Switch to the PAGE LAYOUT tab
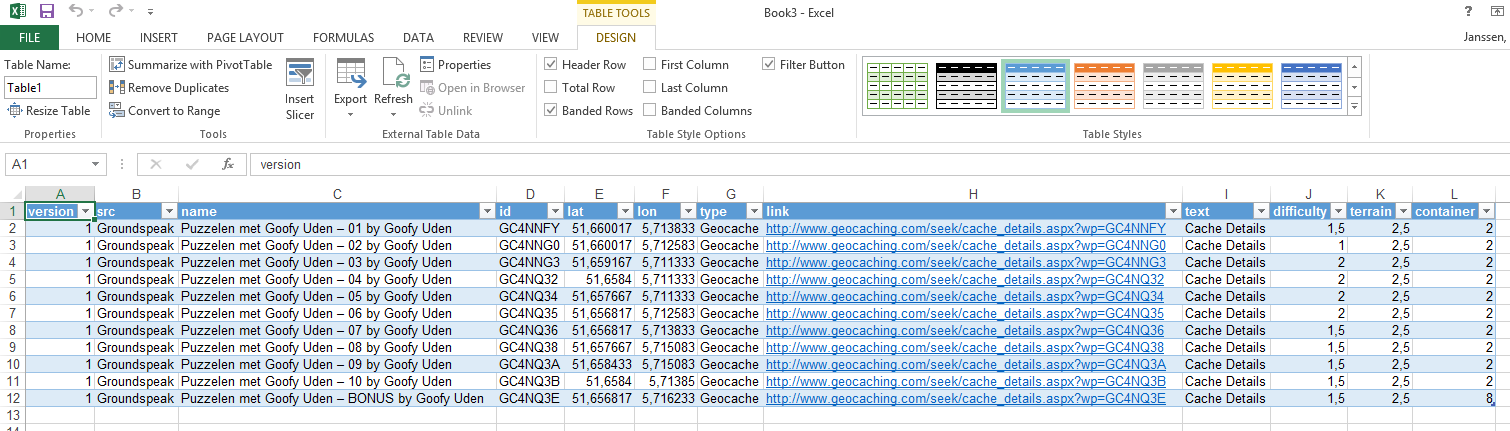Screen dimensions: 1510x431 [246, 38]
